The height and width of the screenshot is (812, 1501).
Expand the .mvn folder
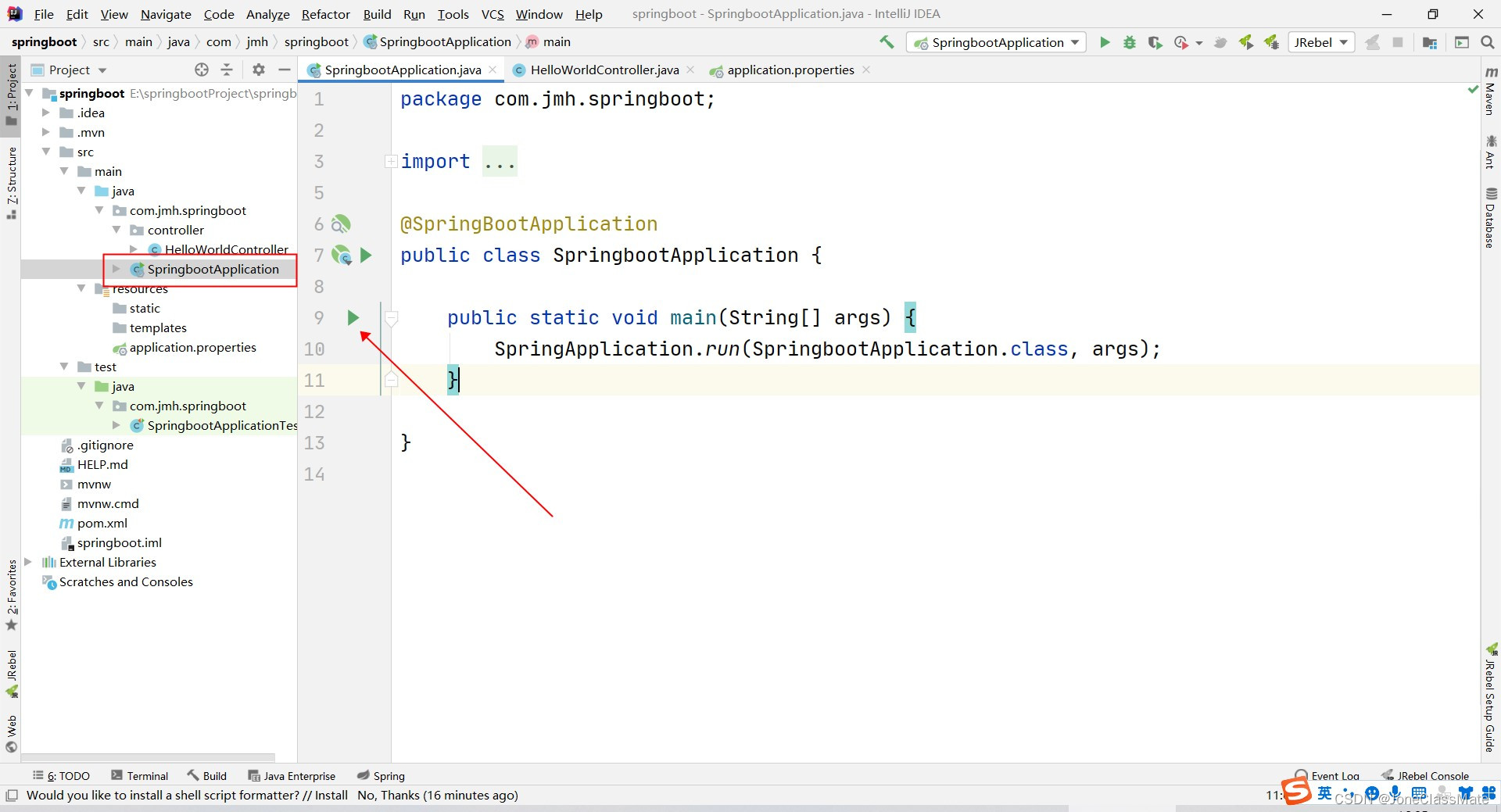[x=45, y=132]
